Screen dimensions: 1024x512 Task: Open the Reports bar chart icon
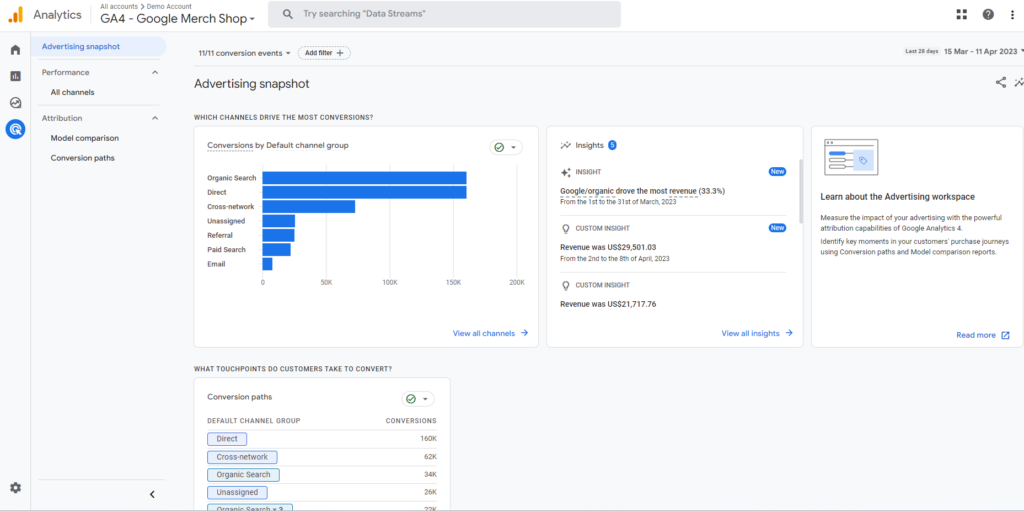[x=15, y=76]
